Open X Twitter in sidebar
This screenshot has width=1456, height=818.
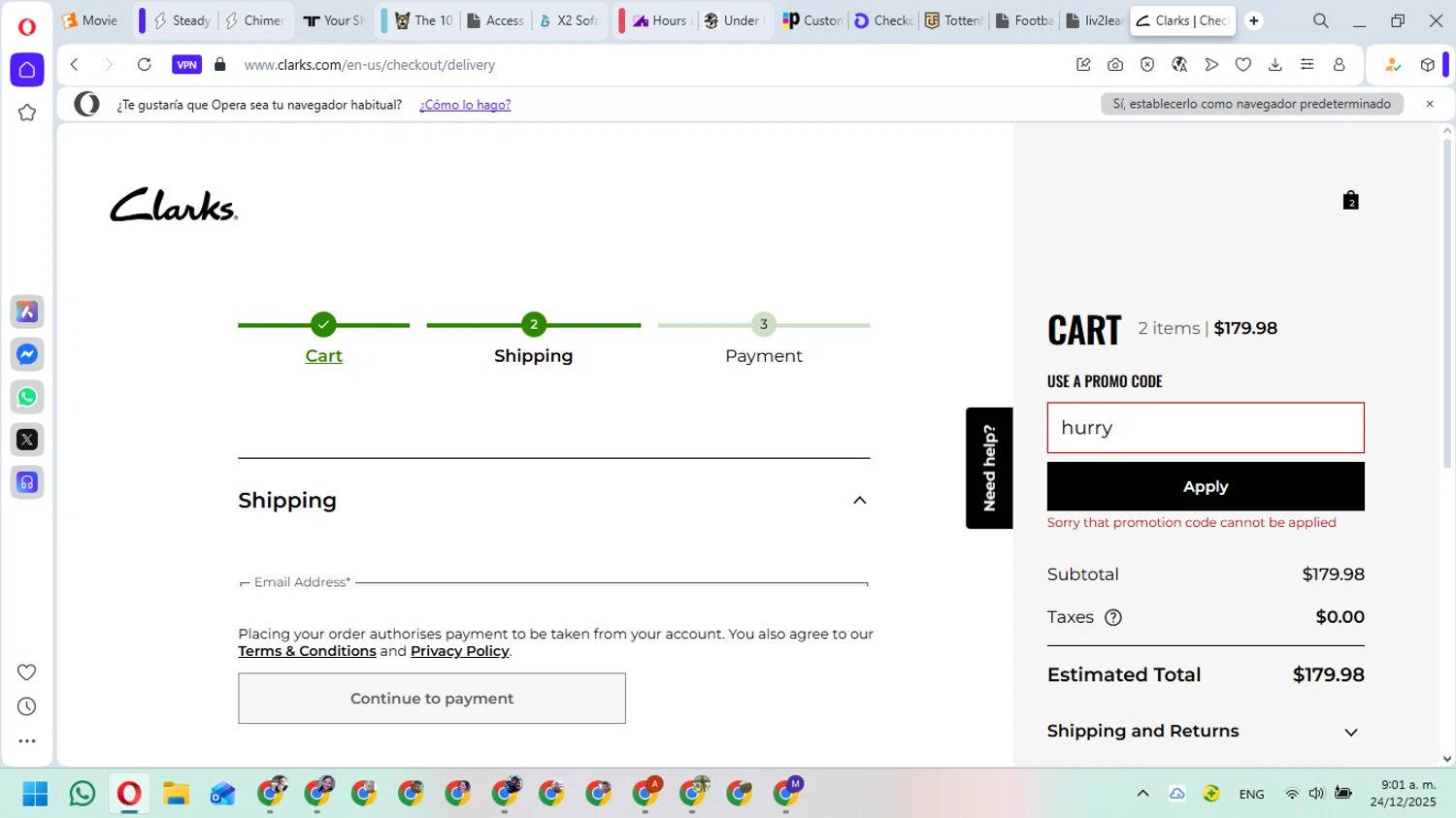[27, 440]
